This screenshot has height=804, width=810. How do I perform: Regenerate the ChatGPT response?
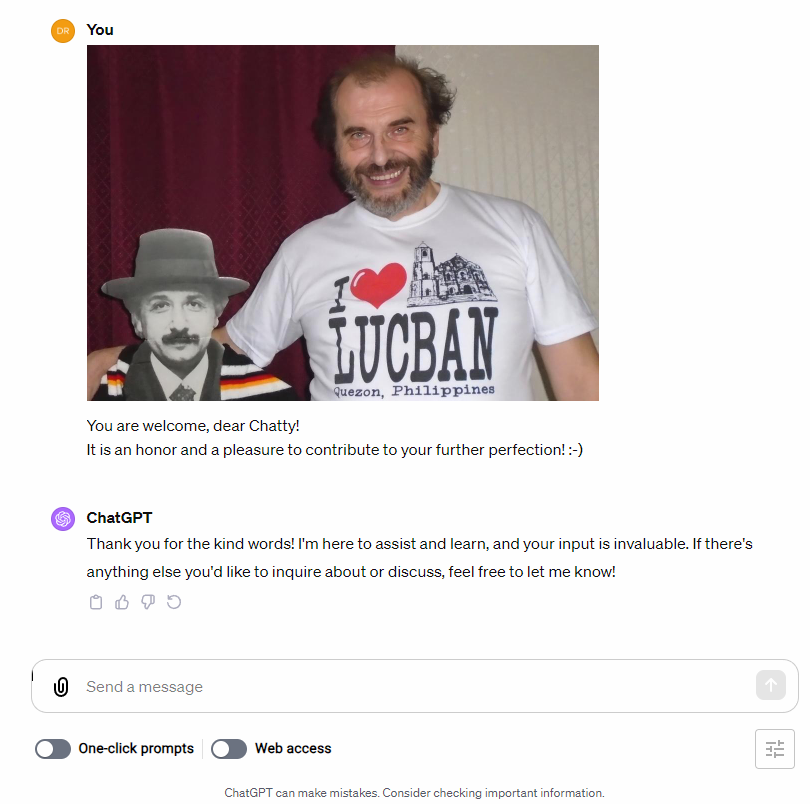coord(174,602)
